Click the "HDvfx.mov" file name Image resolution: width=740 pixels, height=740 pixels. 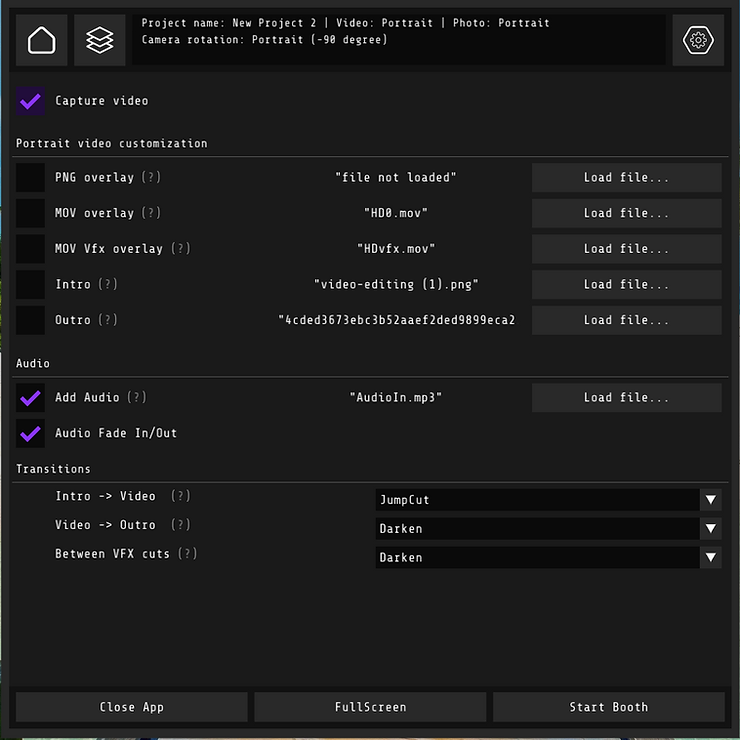point(396,249)
